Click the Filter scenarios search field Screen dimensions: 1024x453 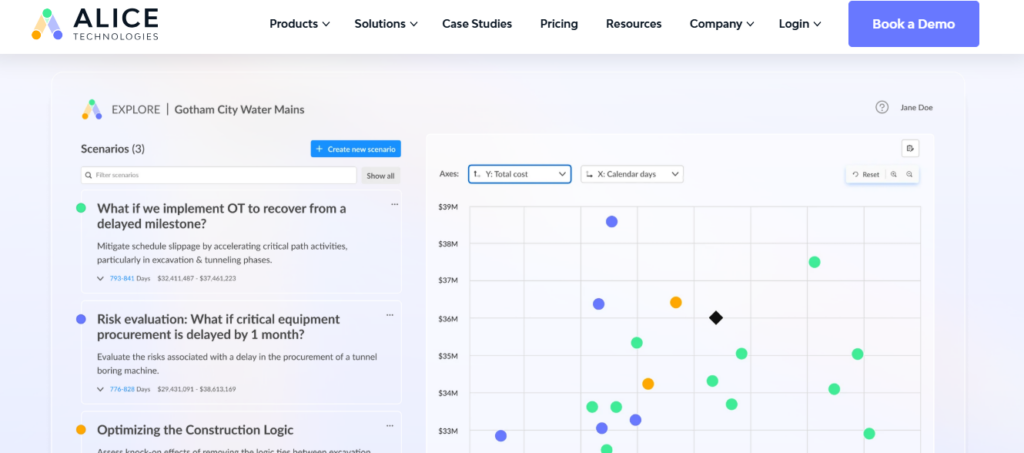coord(219,176)
